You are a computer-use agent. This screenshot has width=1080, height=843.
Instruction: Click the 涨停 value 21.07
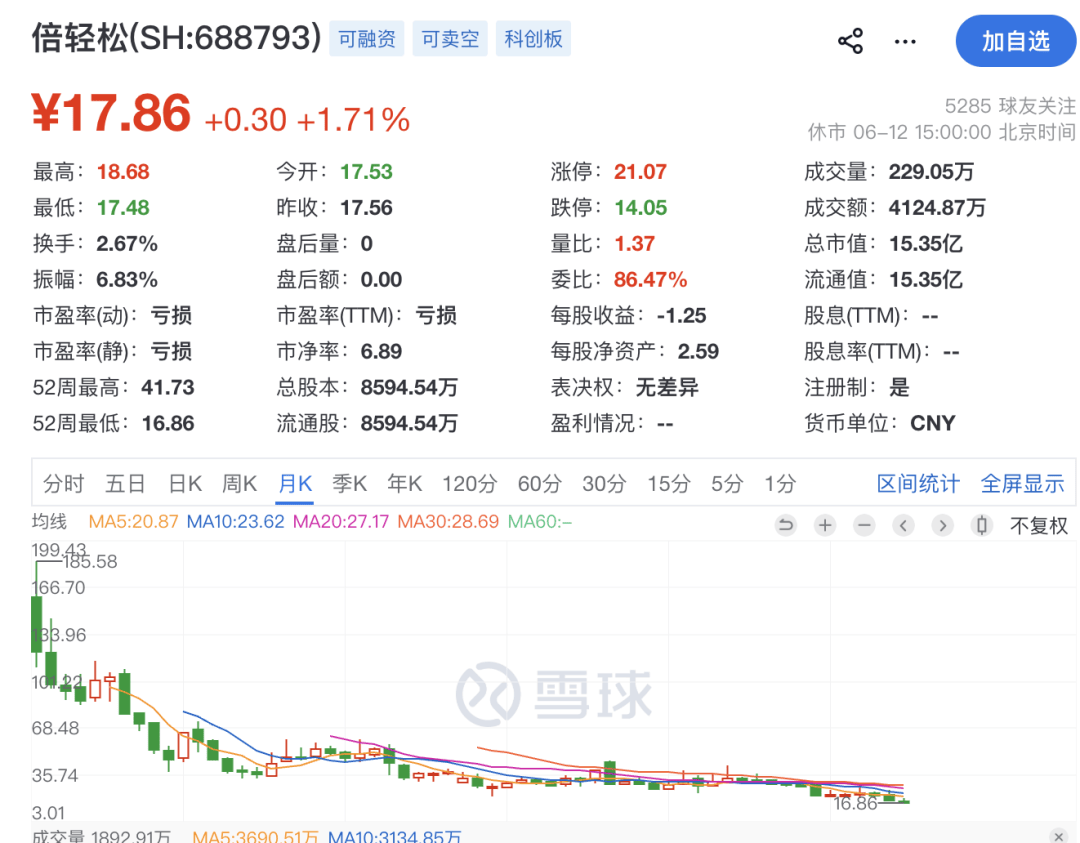pos(641,171)
